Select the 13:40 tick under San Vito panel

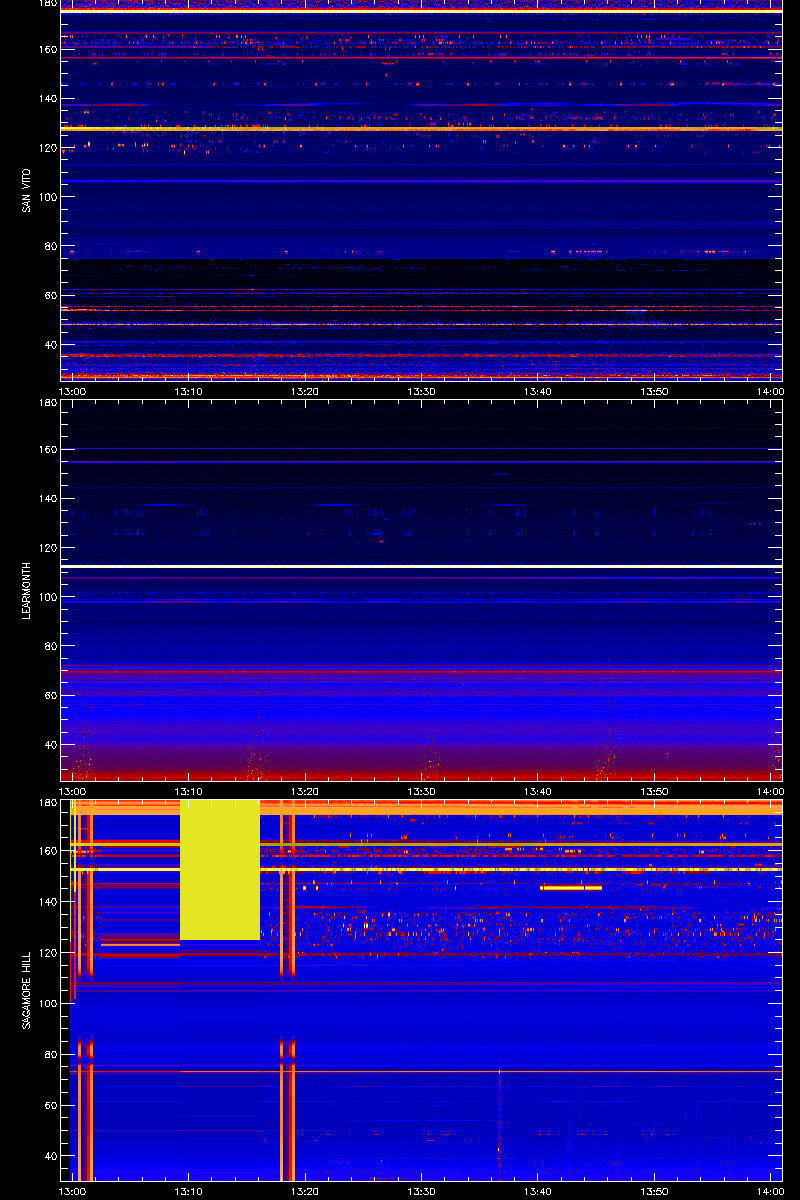tap(538, 392)
